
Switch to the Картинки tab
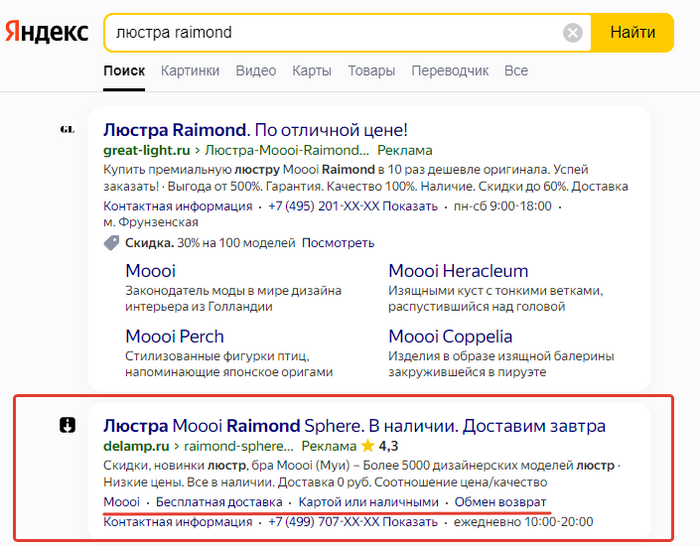(190, 71)
